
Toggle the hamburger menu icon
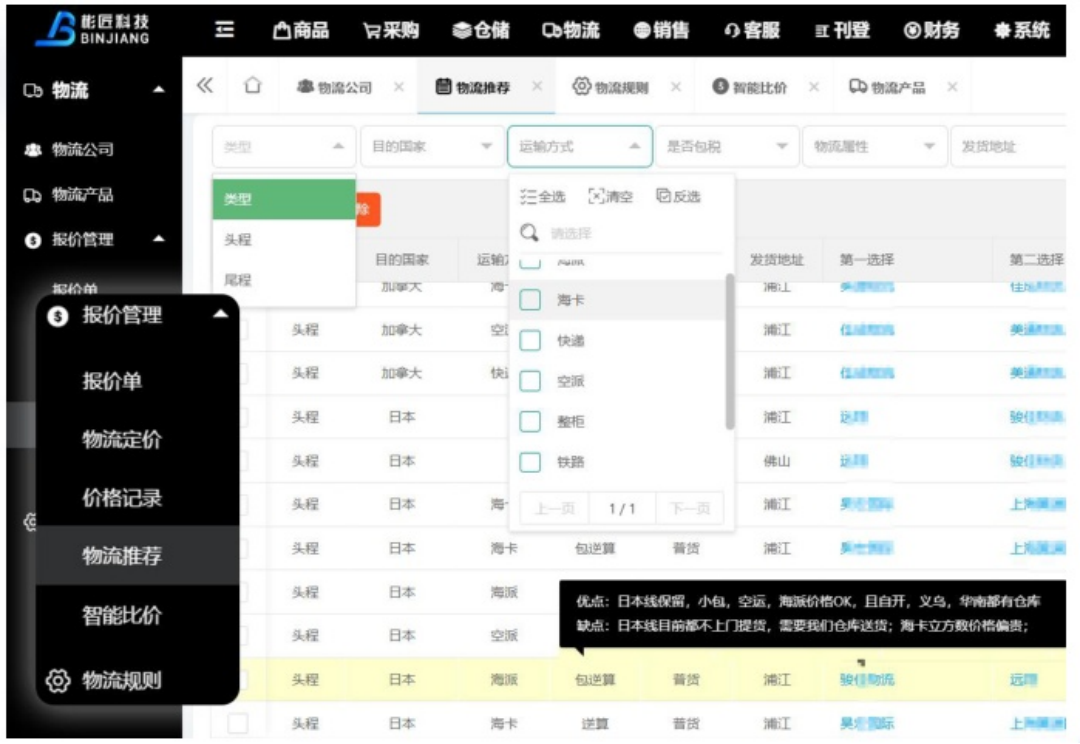pyautogui.click(x=225, y=30)
